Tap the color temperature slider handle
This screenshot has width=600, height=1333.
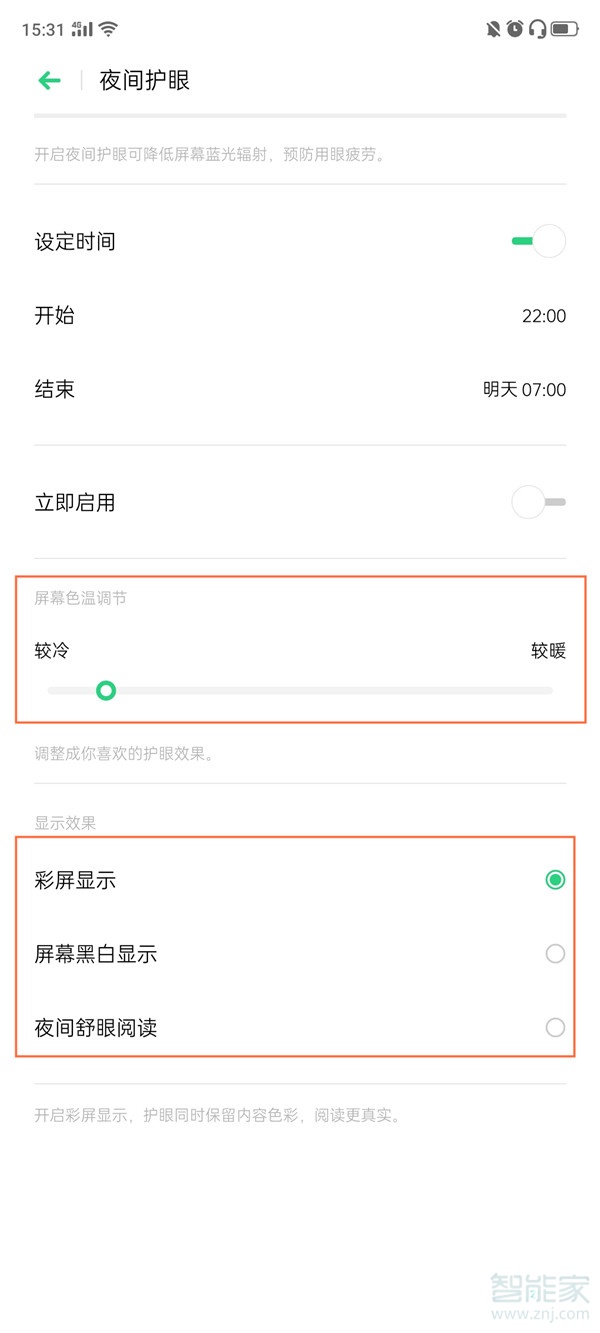pyautogui.click(x=107, y=690)
